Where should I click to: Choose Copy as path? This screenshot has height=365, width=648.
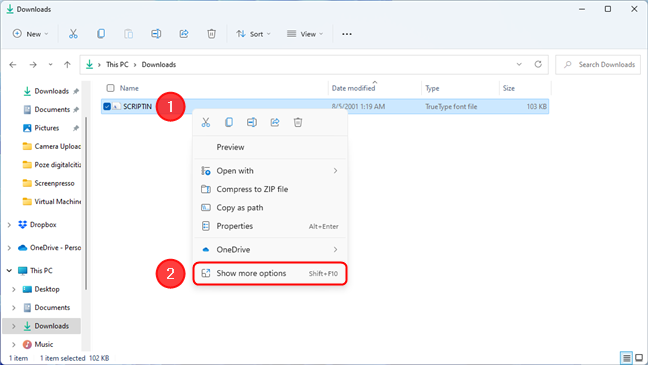point(270,208)
